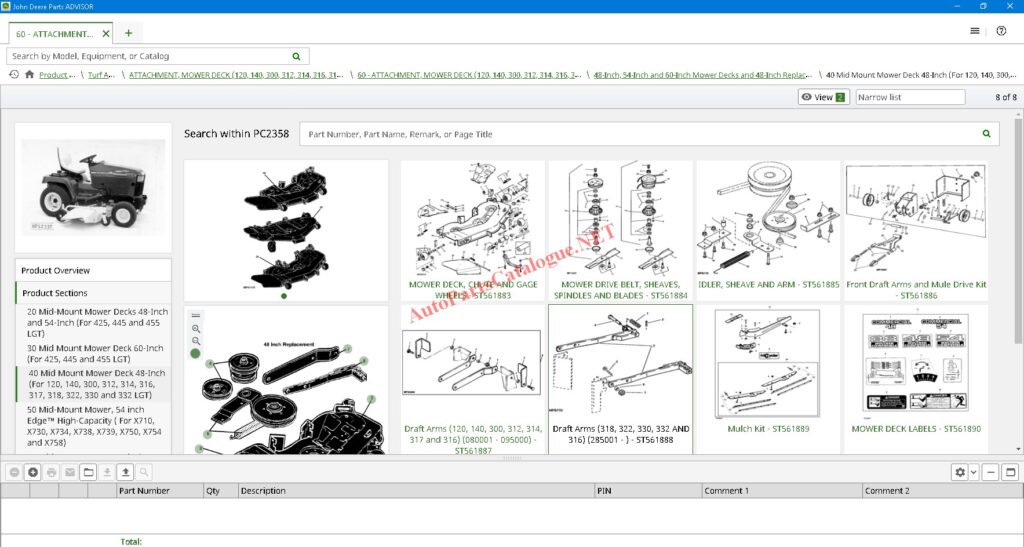Open the Mulch Kit - ST561889 link
Image resolution: width=1024 pixels, height=547 pixels.
tap(768, 429)
